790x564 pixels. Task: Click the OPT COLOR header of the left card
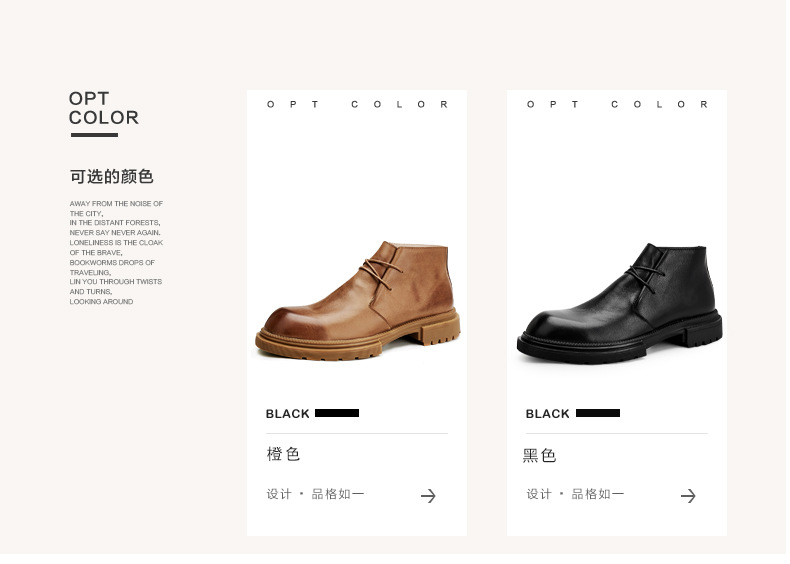[359, 105]
